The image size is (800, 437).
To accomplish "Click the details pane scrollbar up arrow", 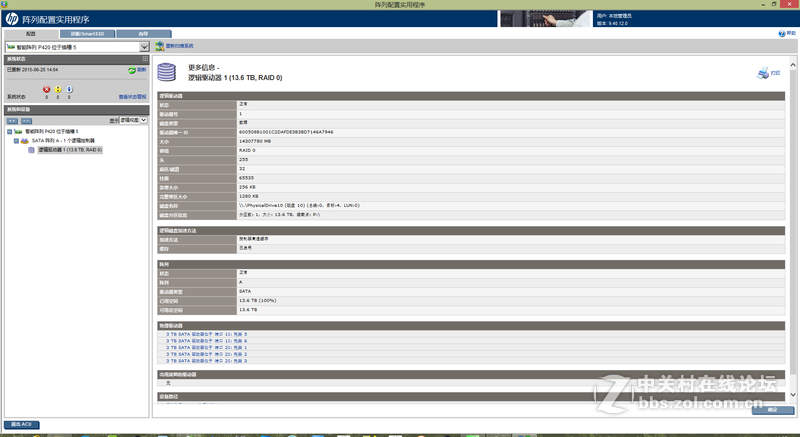I will click(x=793, y=65).
